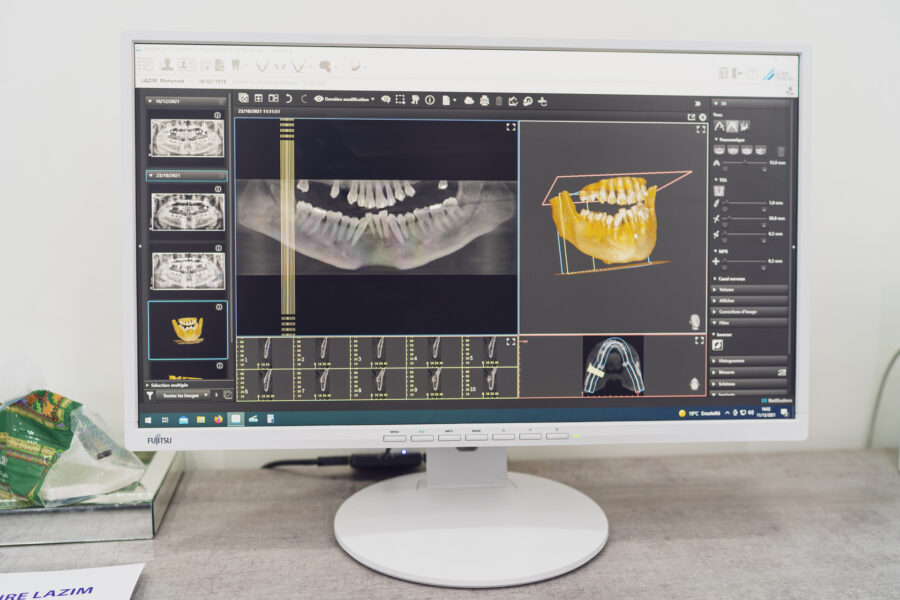Click the cloud upload icon in the toolbar
Image resolution: width=900 pixels, height=600 pixels.
(x=470, y=100)
